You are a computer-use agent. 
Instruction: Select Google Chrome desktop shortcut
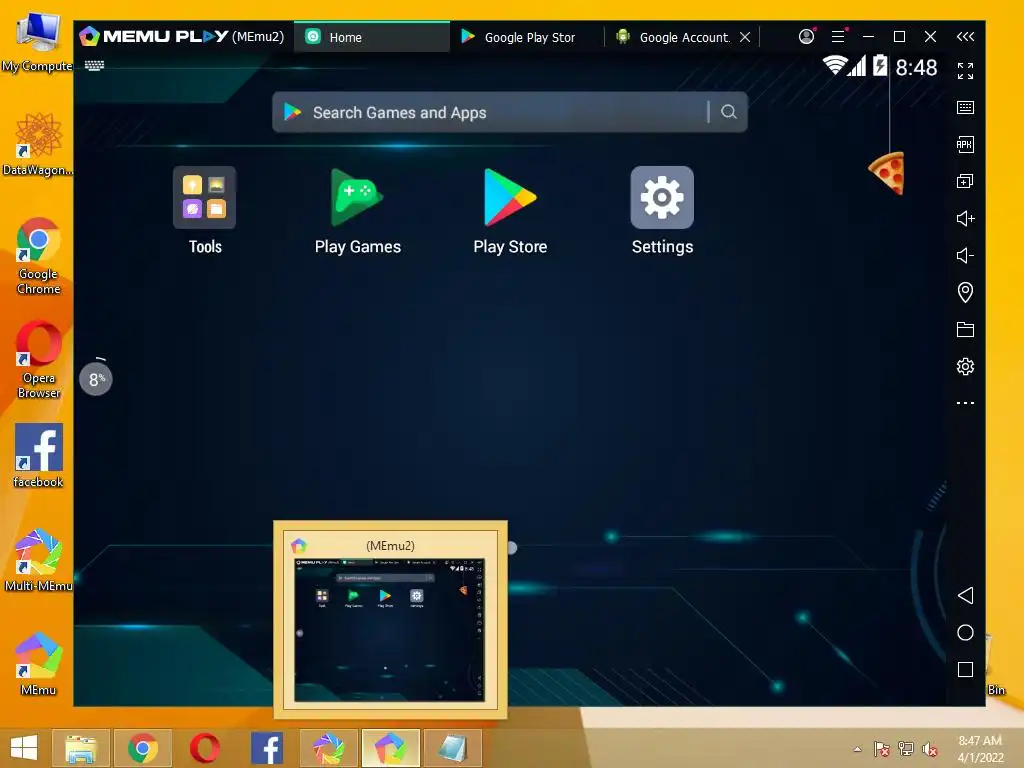coord(38,257)
